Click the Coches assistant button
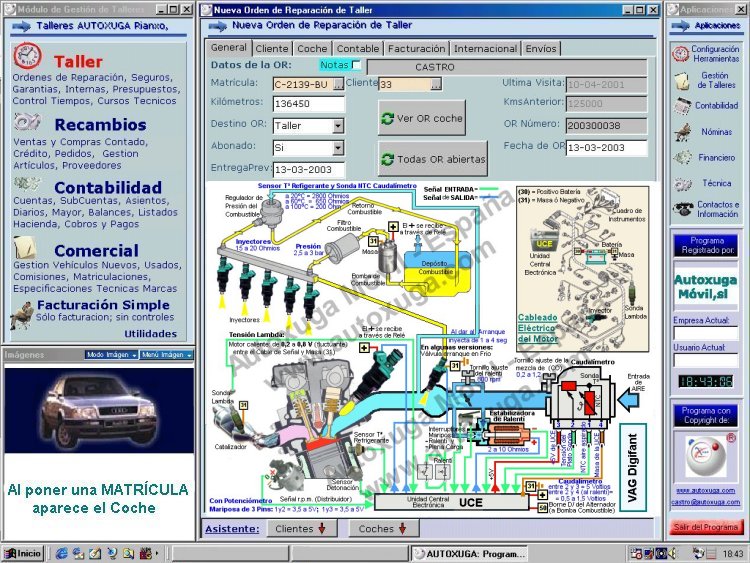Viewport: 750px width, 563px height. coord(383,529)
